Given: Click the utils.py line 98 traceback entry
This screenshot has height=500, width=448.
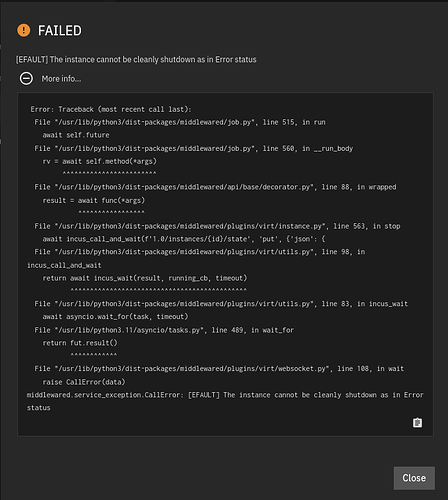Looking at the screenshot, I should (x=196, y=258).
